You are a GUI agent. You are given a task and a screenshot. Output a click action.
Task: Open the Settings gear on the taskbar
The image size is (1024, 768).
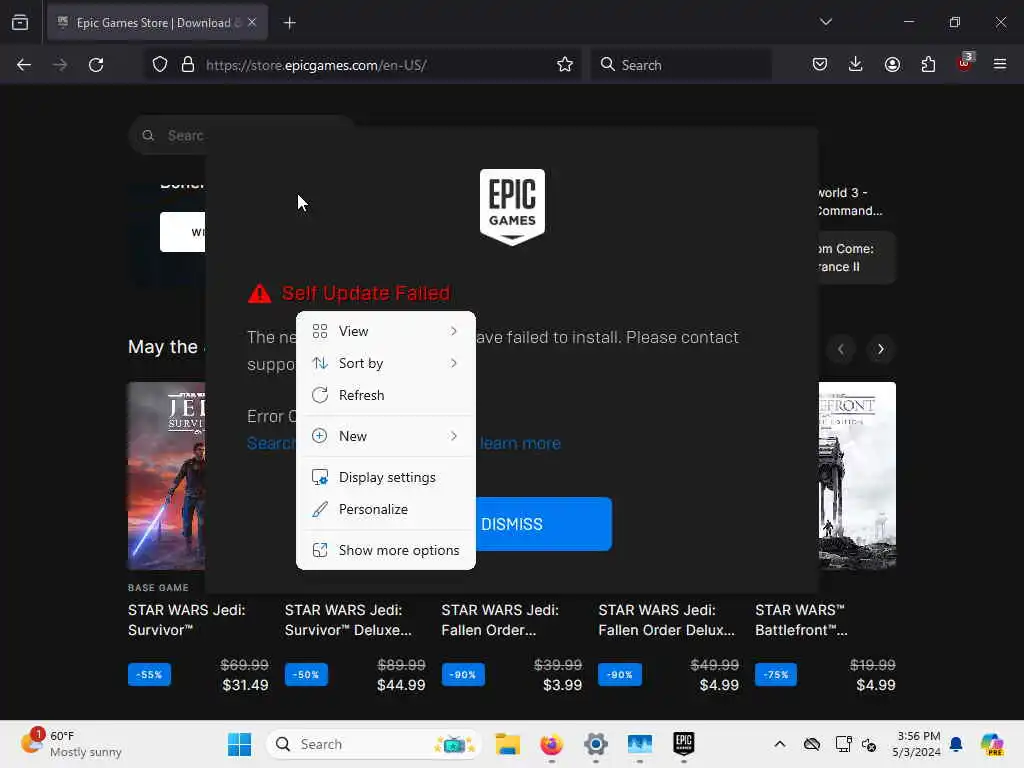tap(596, 744)
